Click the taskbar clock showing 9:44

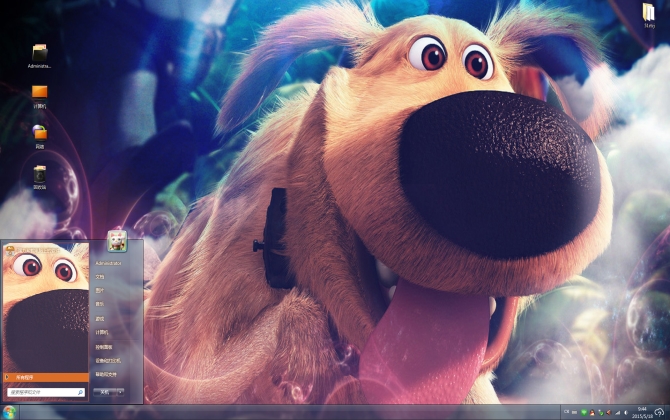pos(642,412)
